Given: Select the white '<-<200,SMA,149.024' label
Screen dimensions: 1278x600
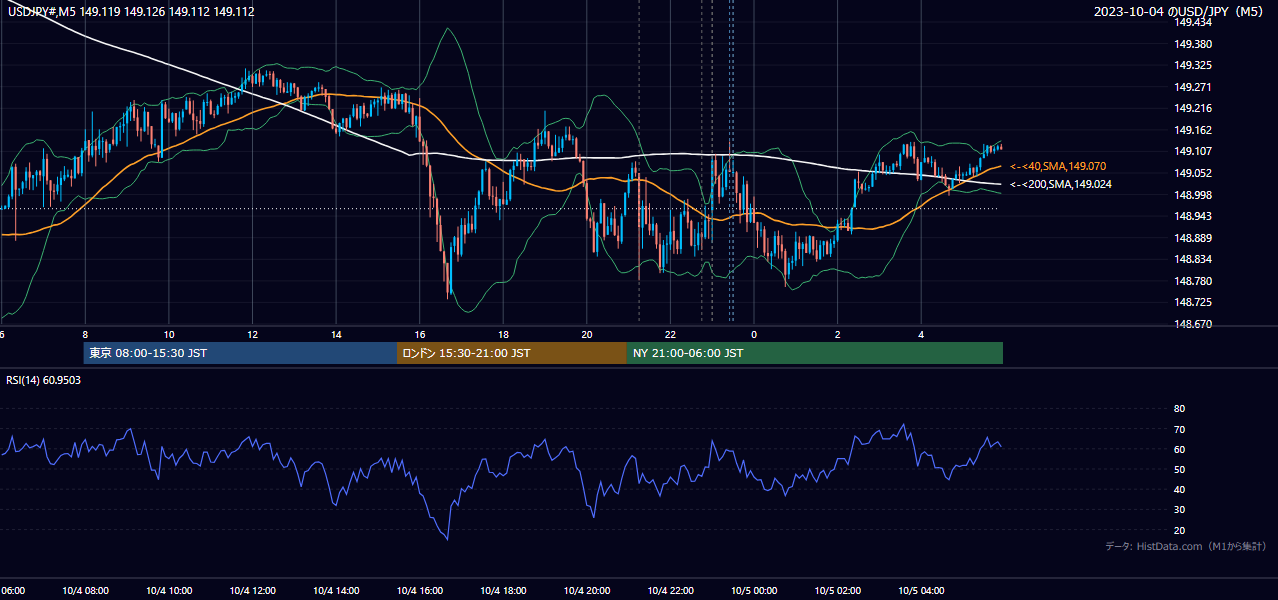Looking at the screenshot, I should 1061,184.
